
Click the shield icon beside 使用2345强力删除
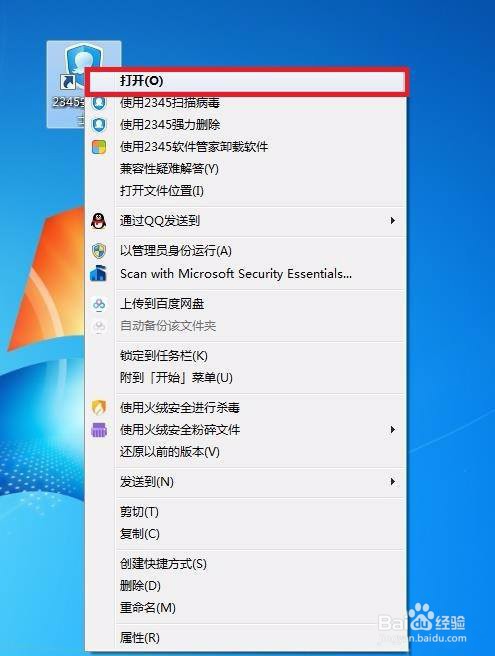coord(99,125)
